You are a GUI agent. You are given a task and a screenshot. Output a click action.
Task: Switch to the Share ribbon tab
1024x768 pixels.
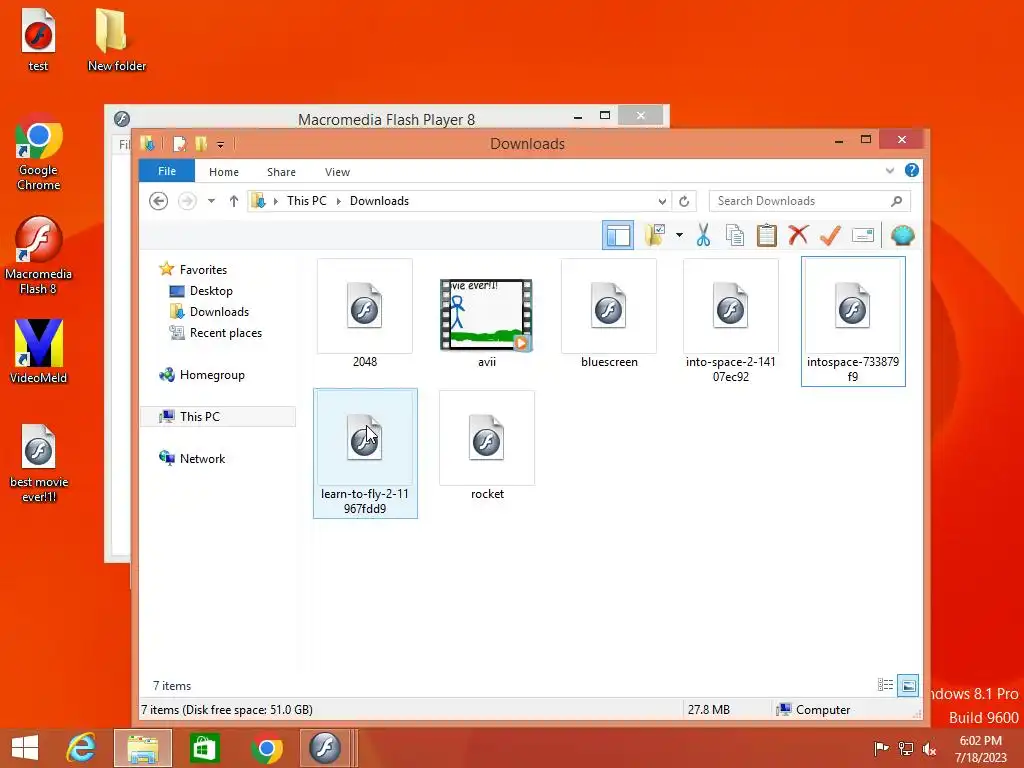(x=281, y=172)
